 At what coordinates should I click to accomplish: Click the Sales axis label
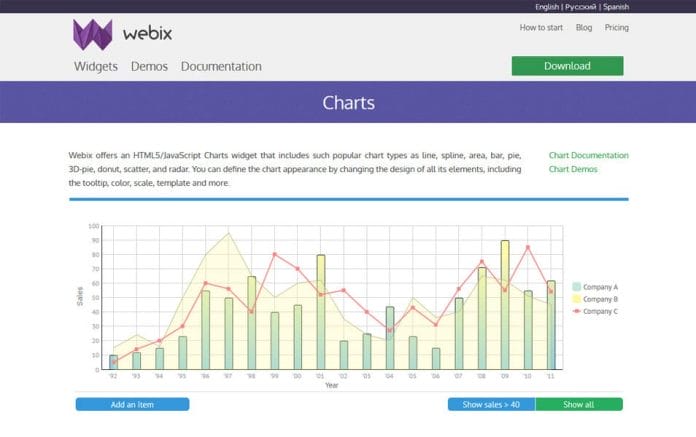pos(80,296)
